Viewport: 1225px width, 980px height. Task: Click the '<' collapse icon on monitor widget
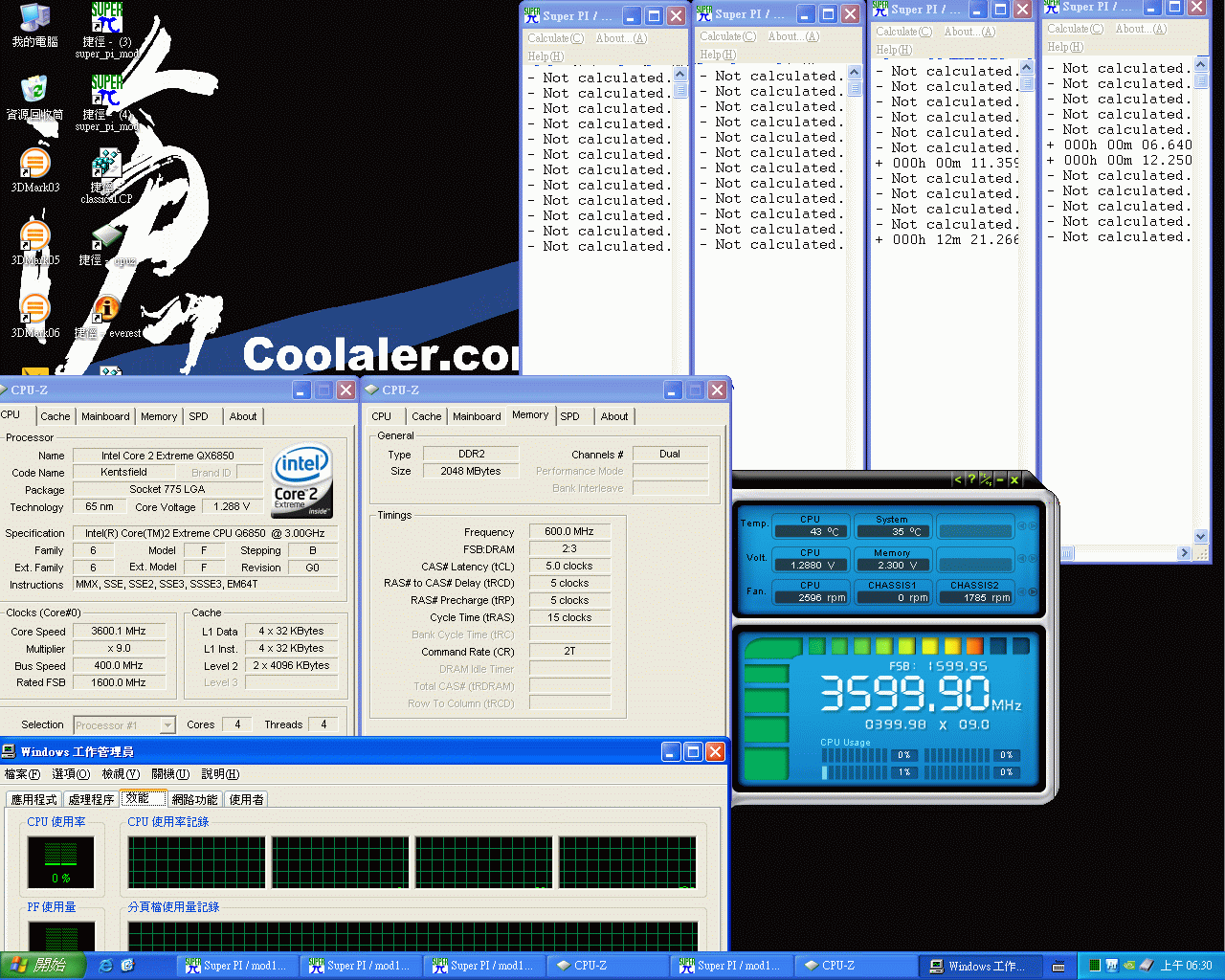957,479
